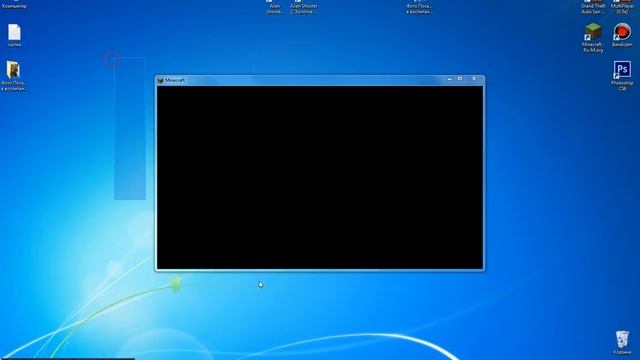640x360 pixels.
Task: Click the top-center Фото Поса... shortcut label
Action: point(419,9)
